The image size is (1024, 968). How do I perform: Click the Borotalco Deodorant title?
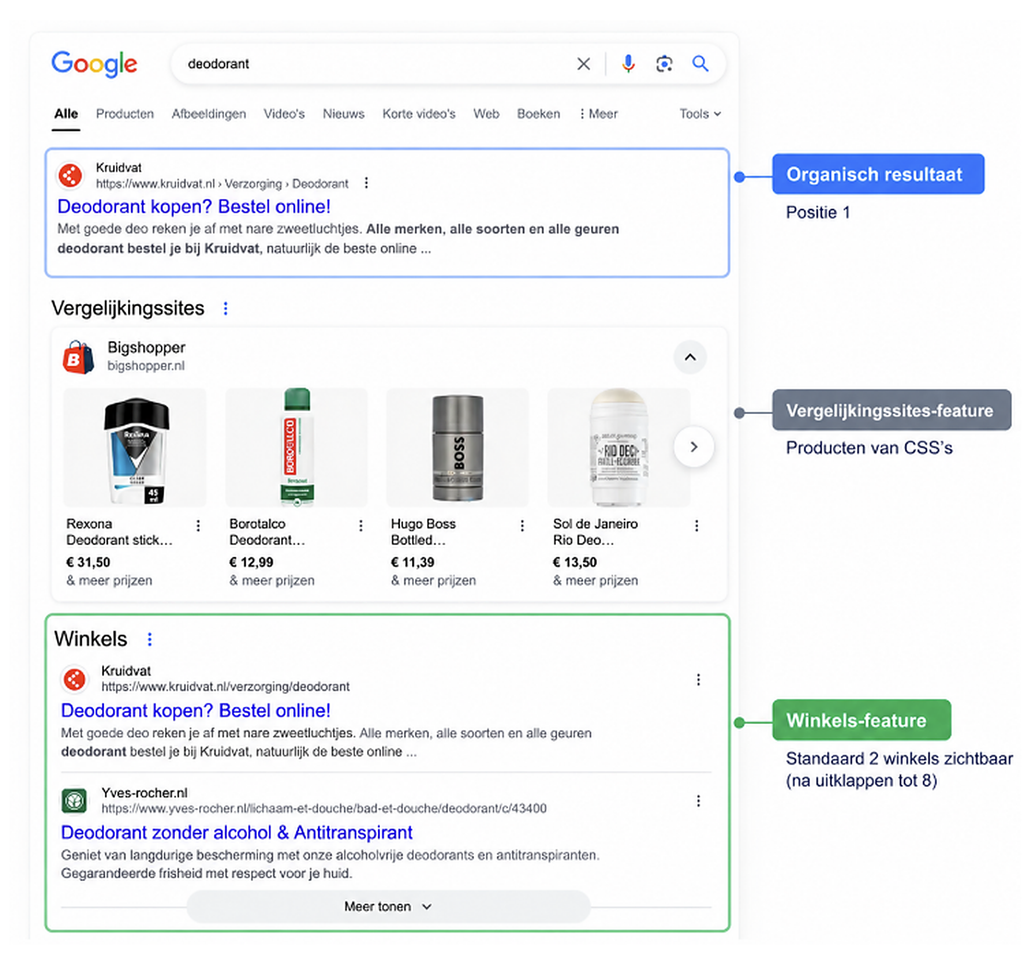pos(267,532)
